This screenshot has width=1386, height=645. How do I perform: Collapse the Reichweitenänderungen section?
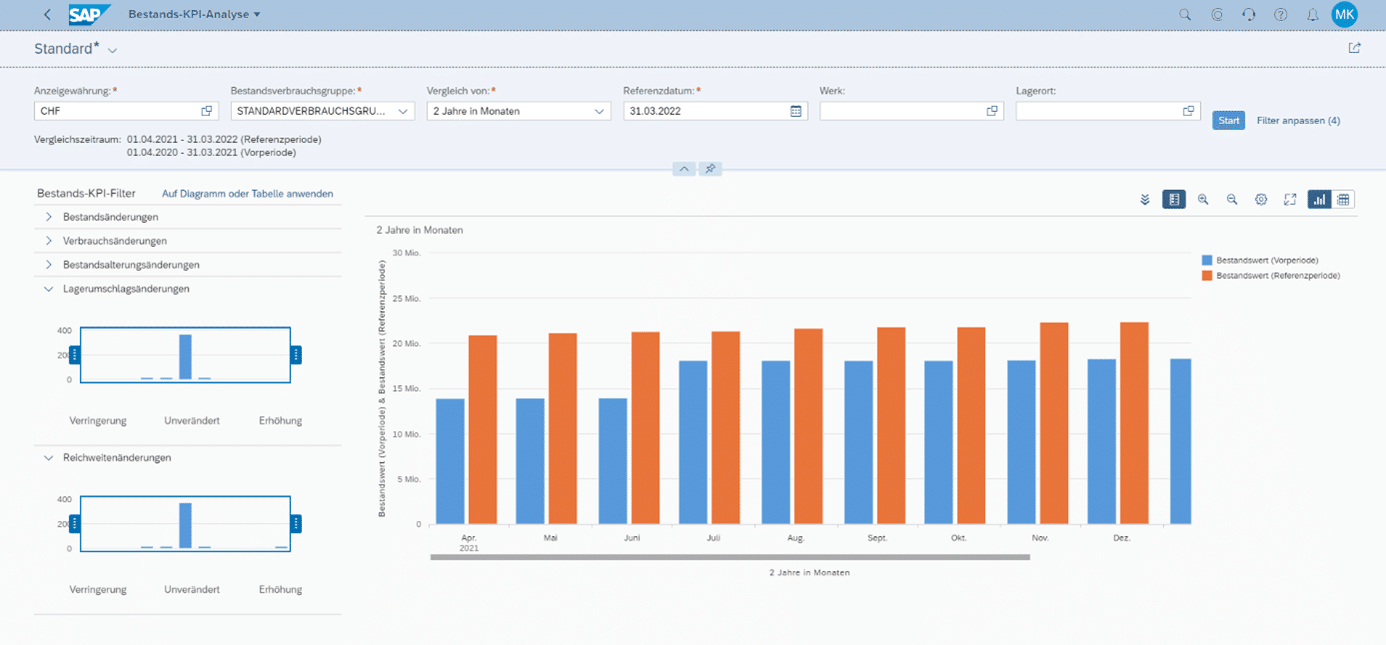coord(48,458)
